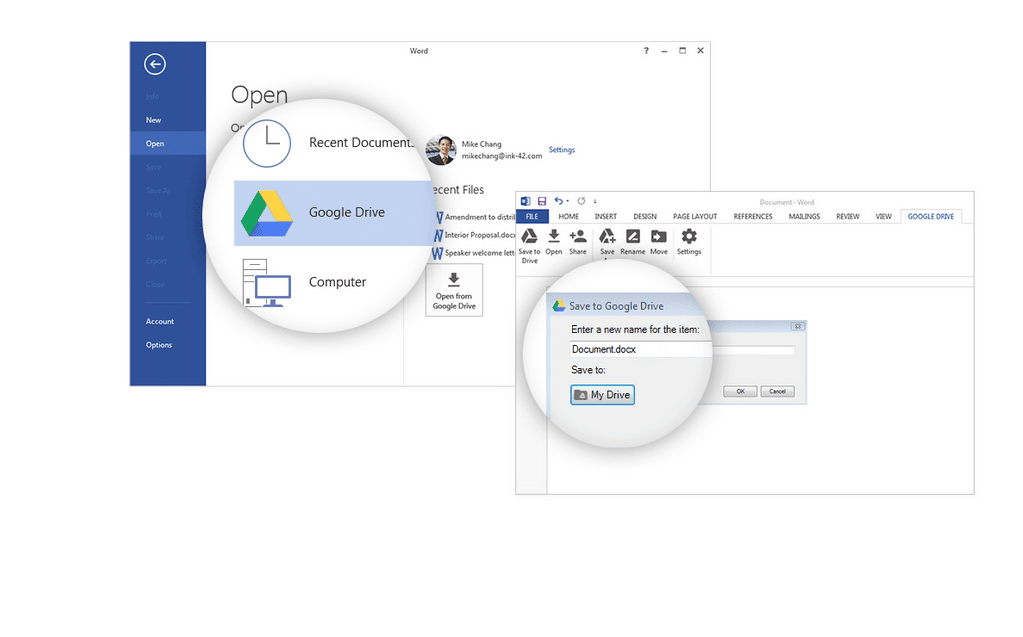Click the quick access Save floppy icon

[541, 201]
